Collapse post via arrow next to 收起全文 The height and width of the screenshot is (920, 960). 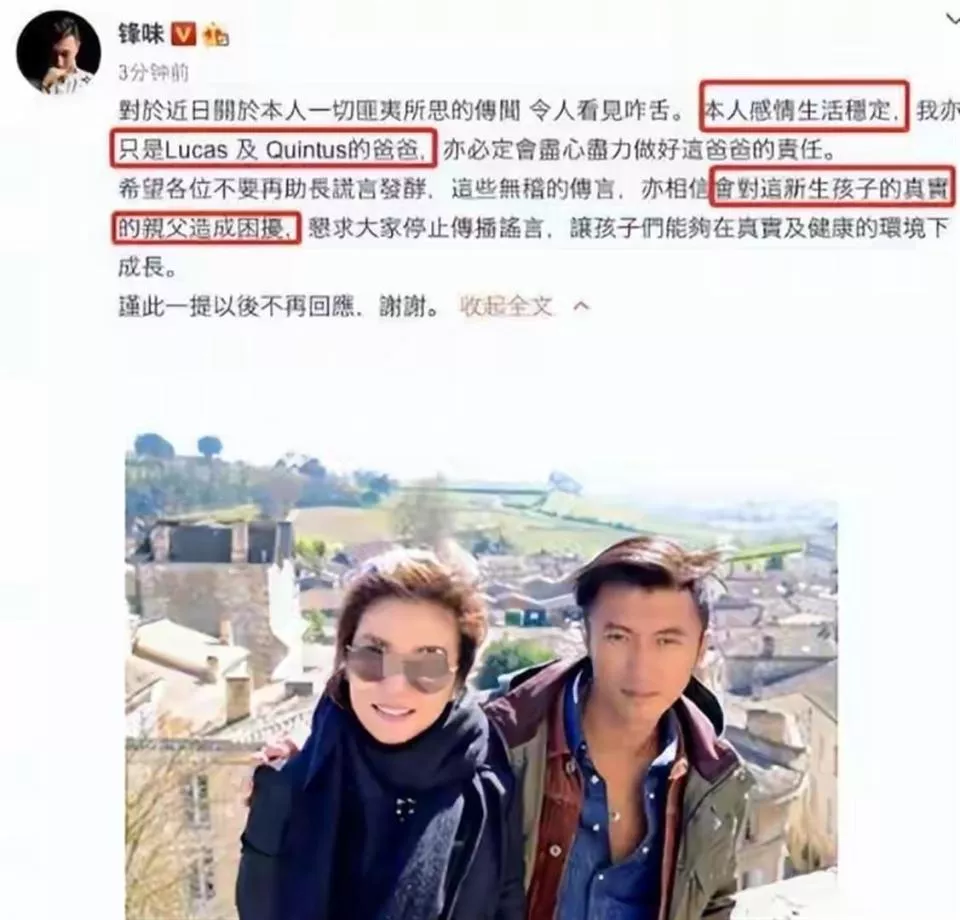click(x=581, y=306)
